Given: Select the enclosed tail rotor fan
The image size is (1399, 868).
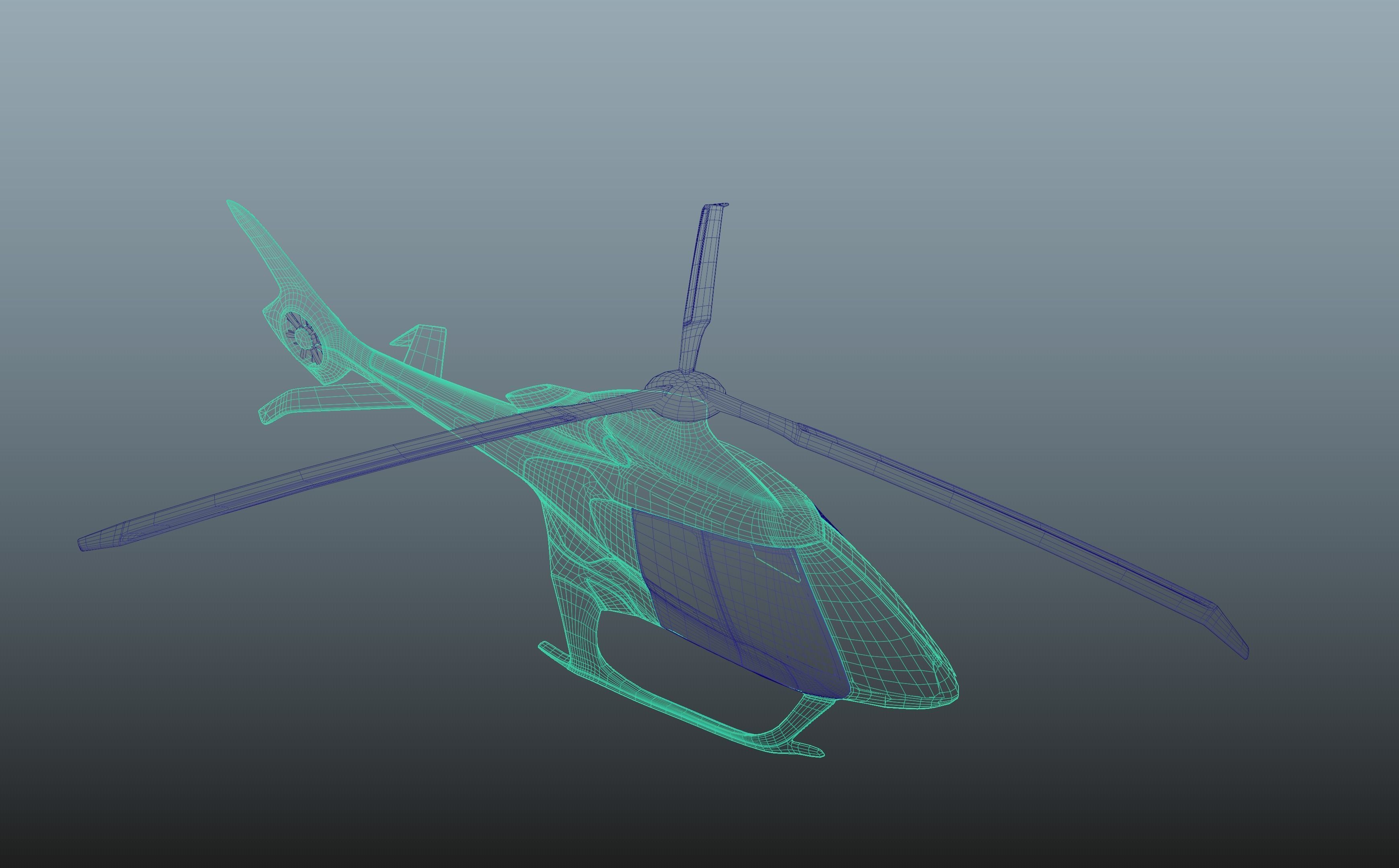Looking at the screenshot, I should pos(303,338).
